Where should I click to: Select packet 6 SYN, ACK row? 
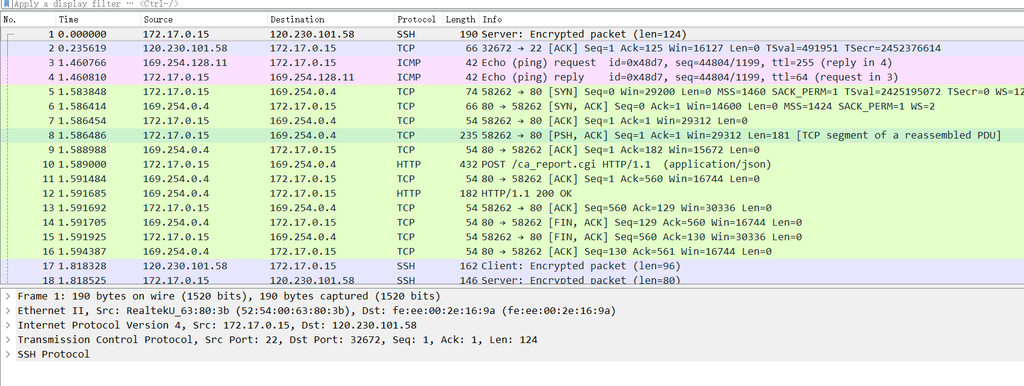click(x=512, y=106)
